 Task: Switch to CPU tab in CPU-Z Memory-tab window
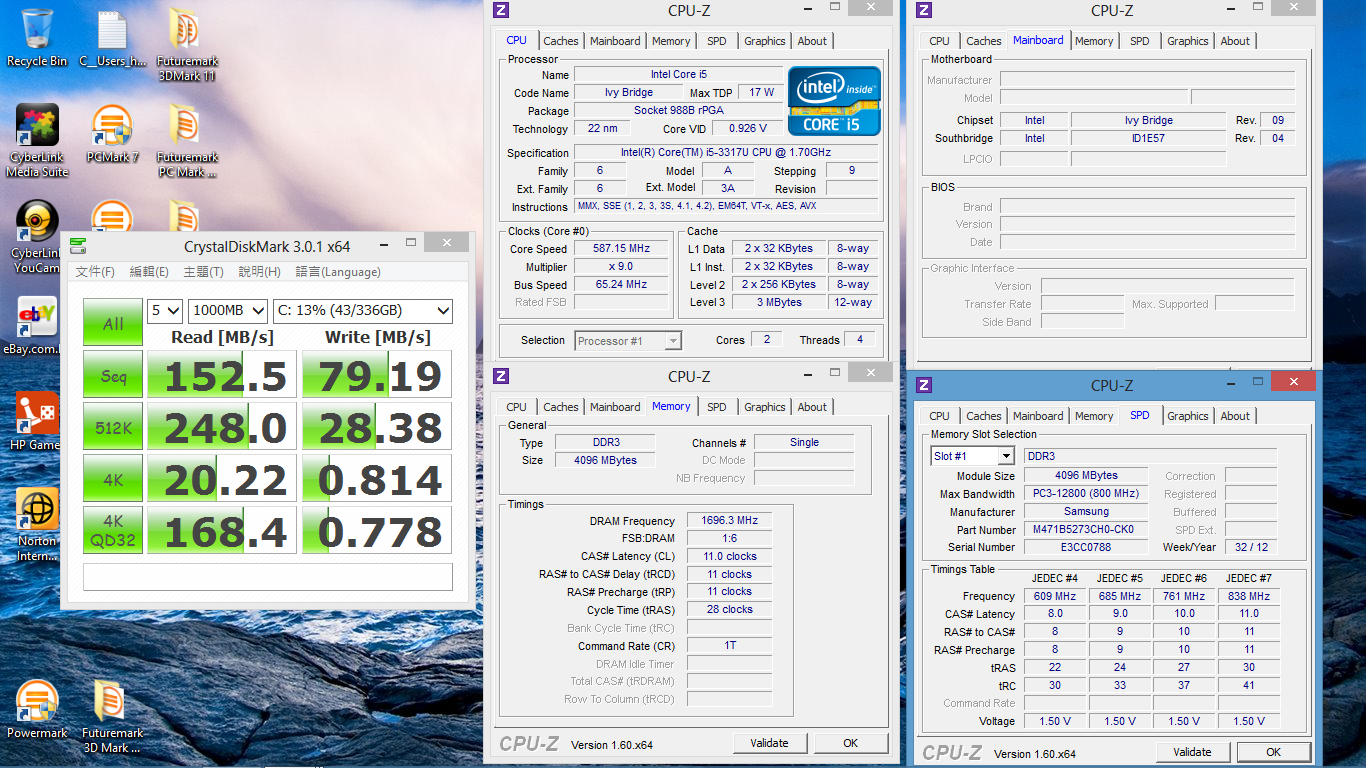(516, 407)
